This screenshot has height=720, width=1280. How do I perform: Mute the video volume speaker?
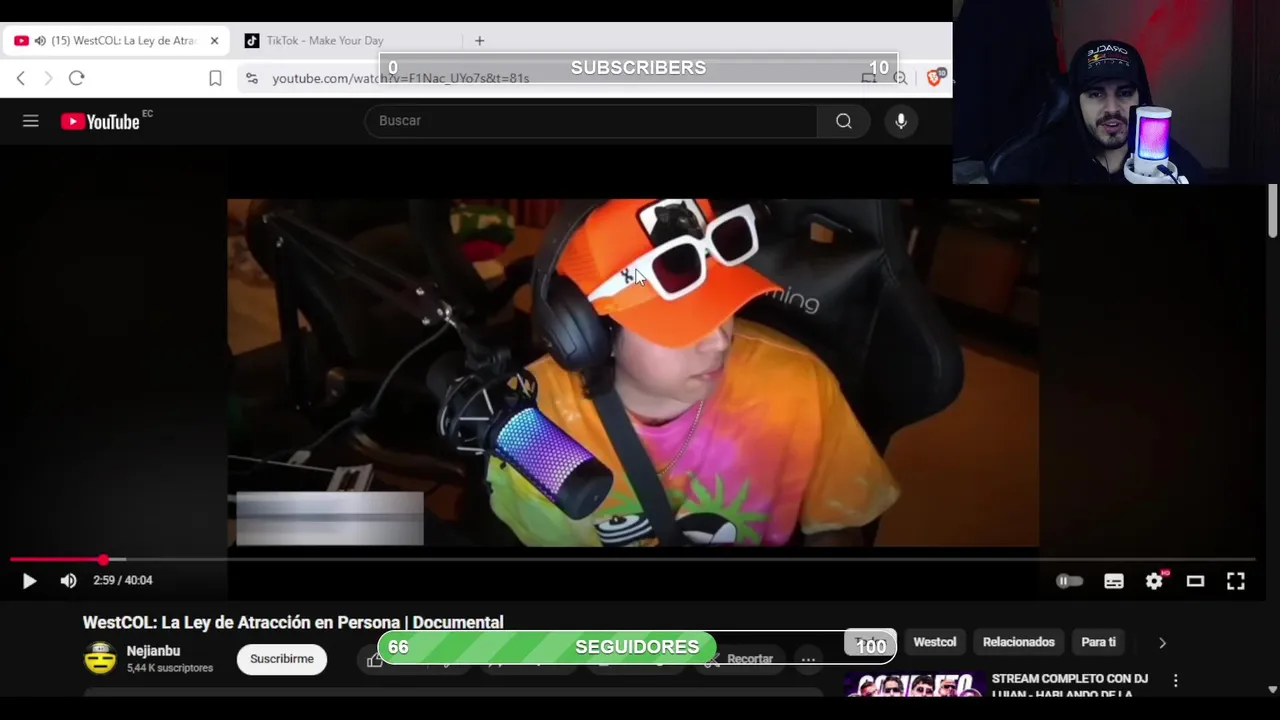[x=68, y=580]
